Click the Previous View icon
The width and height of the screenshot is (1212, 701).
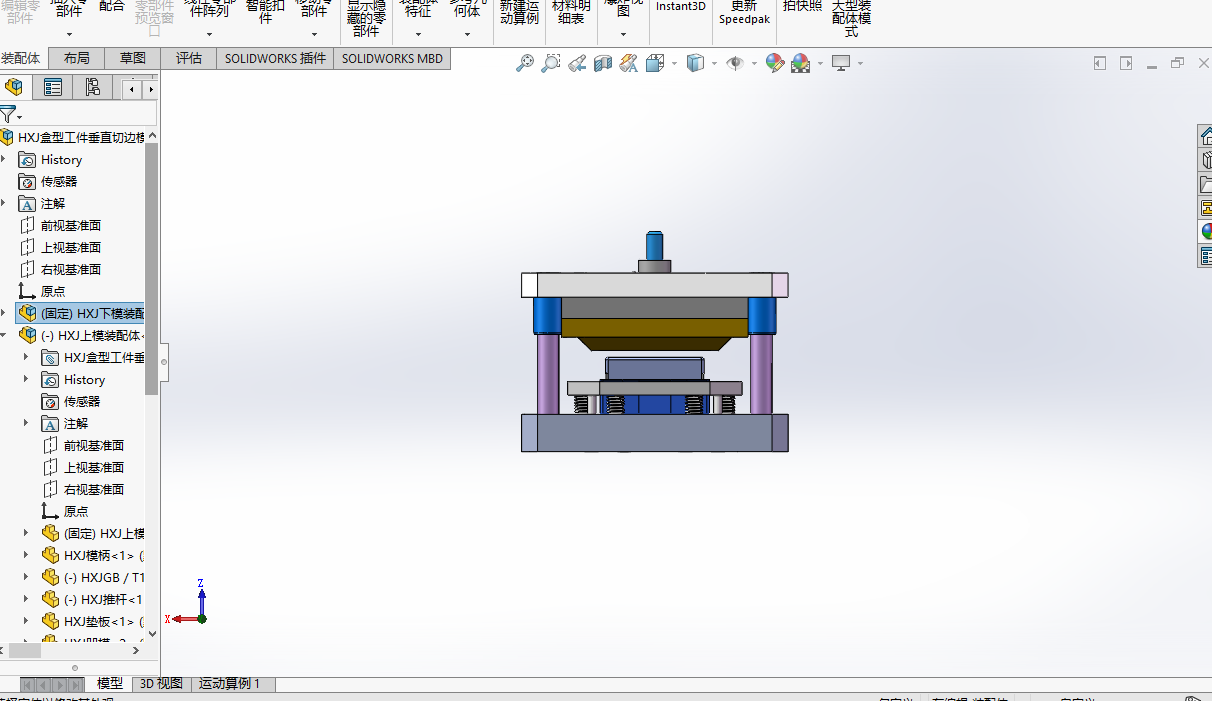tap(577, 64)
